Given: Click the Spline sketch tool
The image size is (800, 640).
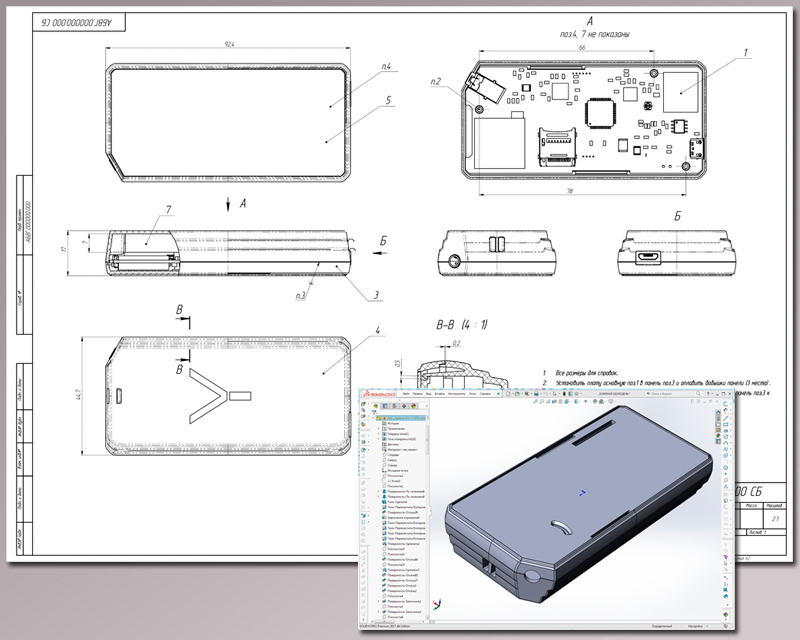Looking at the screenshot, I should coord(726,449).
